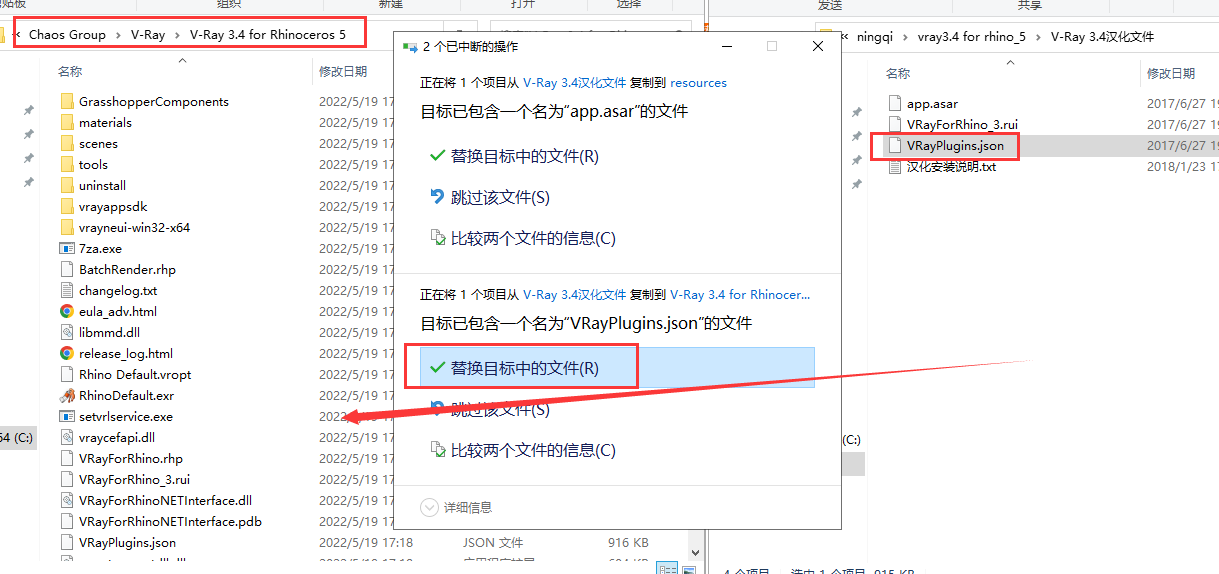Click V-Ray 3.4汉化文件 breadcrumb segment

(1102, 36)
